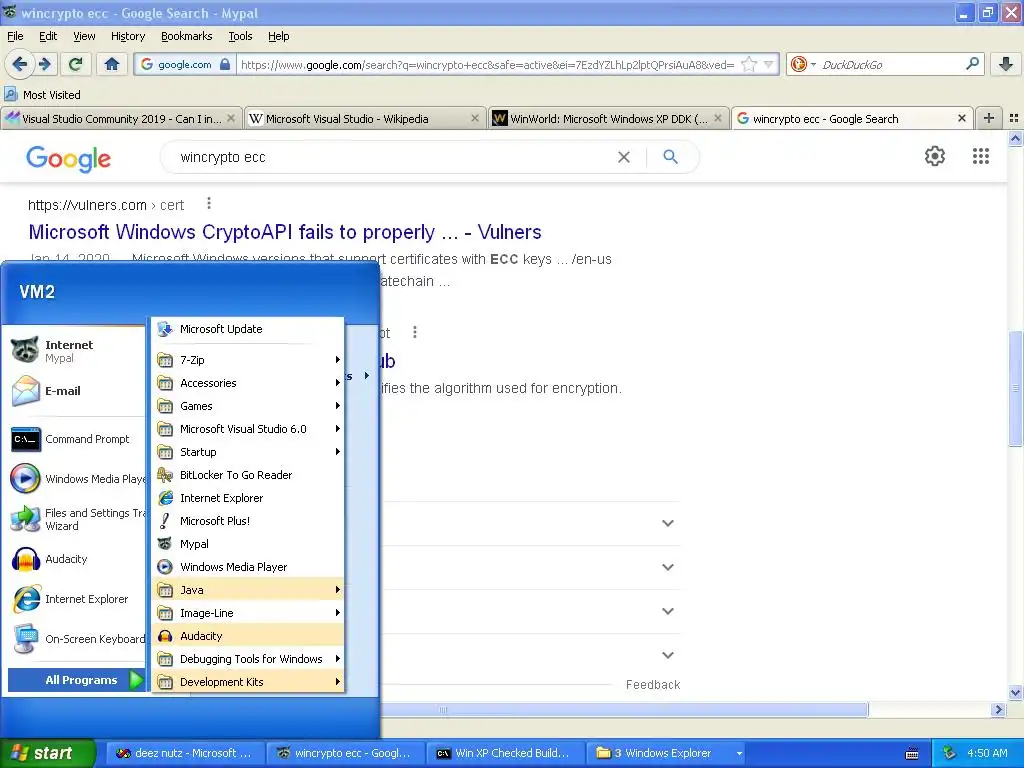
Task: Click the vertical scrollbar down arrow
Action: pyautogui.click(x=1015, y=693)
